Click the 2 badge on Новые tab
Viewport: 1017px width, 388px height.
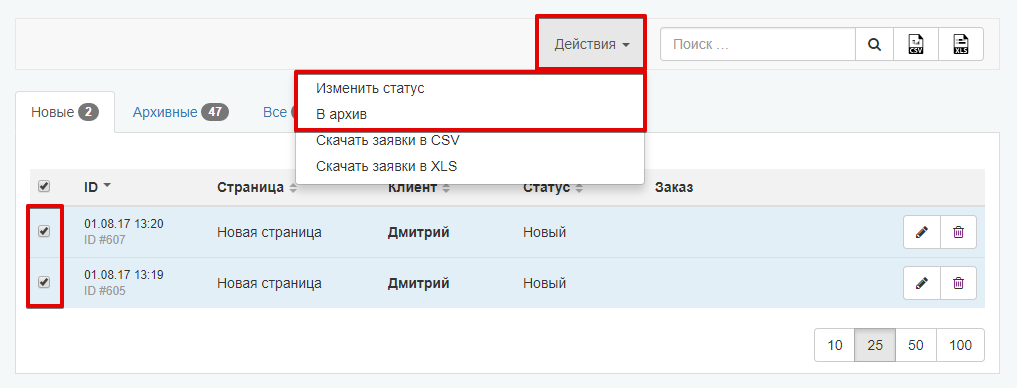coord(88,112)
